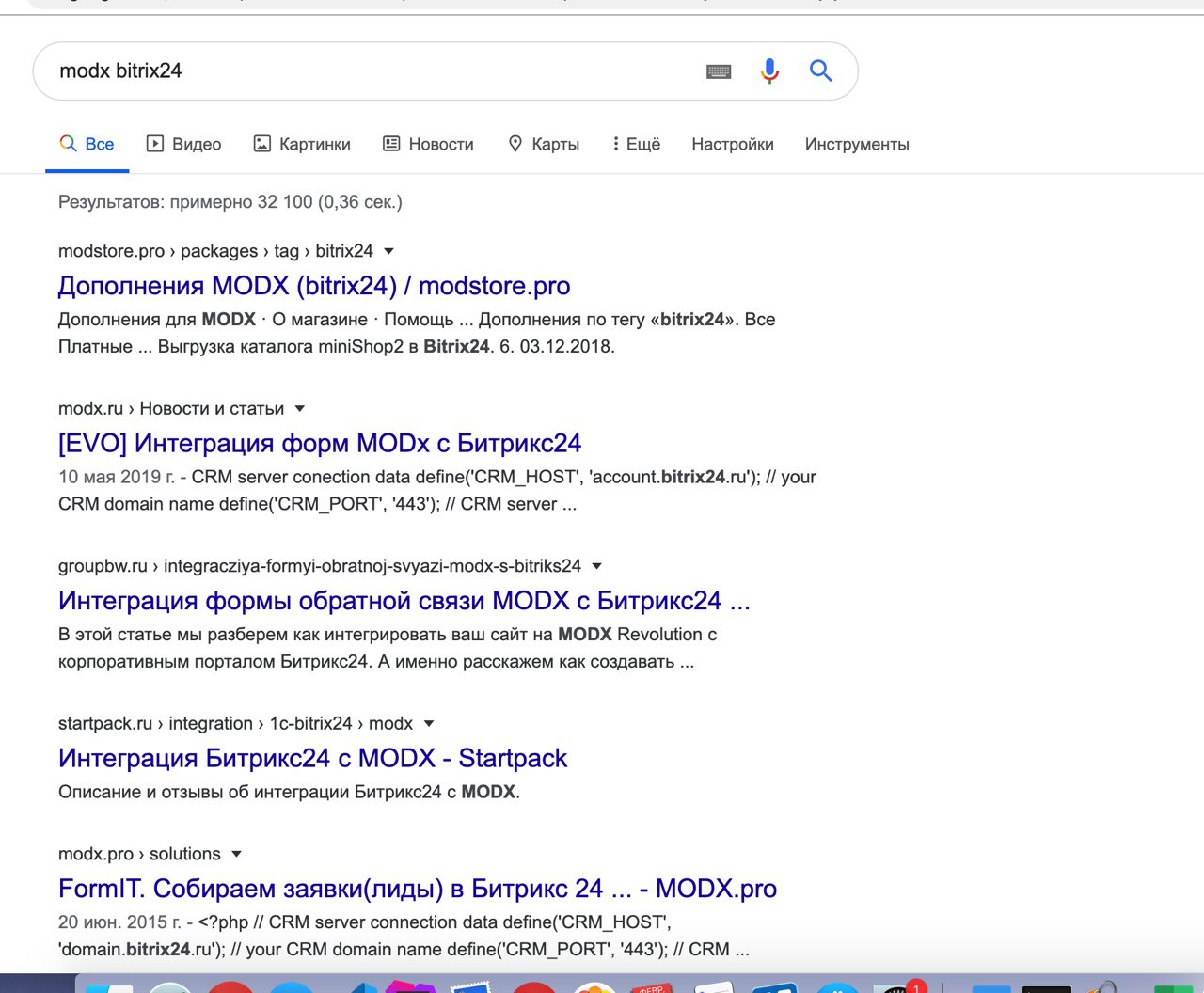Screen dimensions: 1204x993
Task: Switch to the Видео tab
Action: pyautogui.click(x=183, y=144)
